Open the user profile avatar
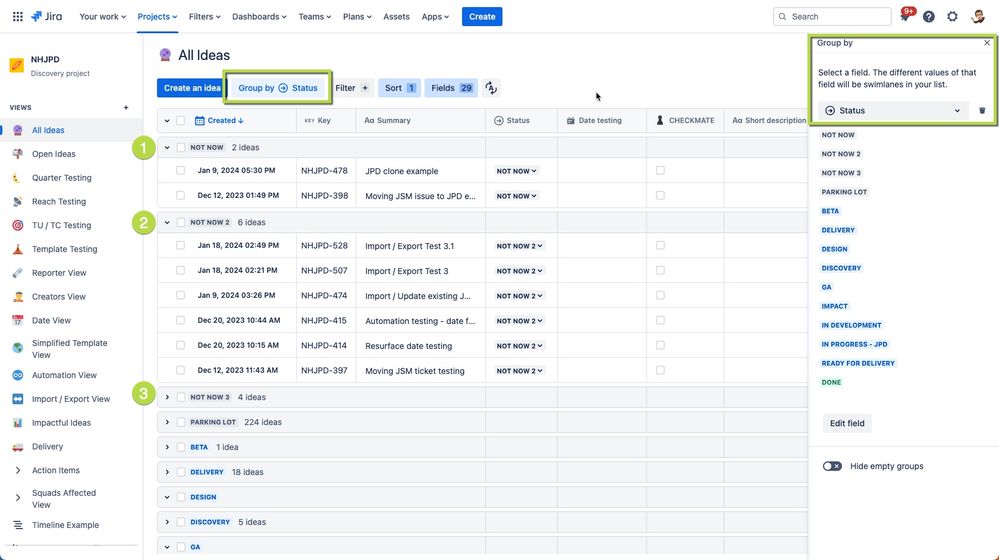The height and width of the screenshot is (560, 999). 978,17
